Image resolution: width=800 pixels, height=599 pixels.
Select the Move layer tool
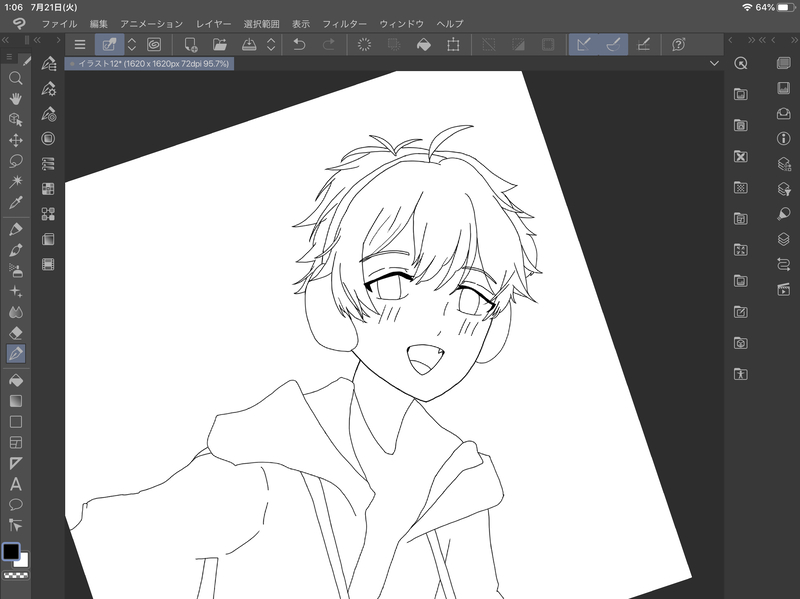pyautogui.click(x=15, y=140)
